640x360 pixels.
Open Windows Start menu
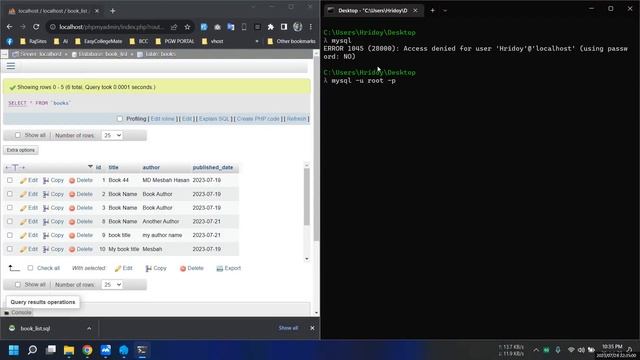coord(14,350)
